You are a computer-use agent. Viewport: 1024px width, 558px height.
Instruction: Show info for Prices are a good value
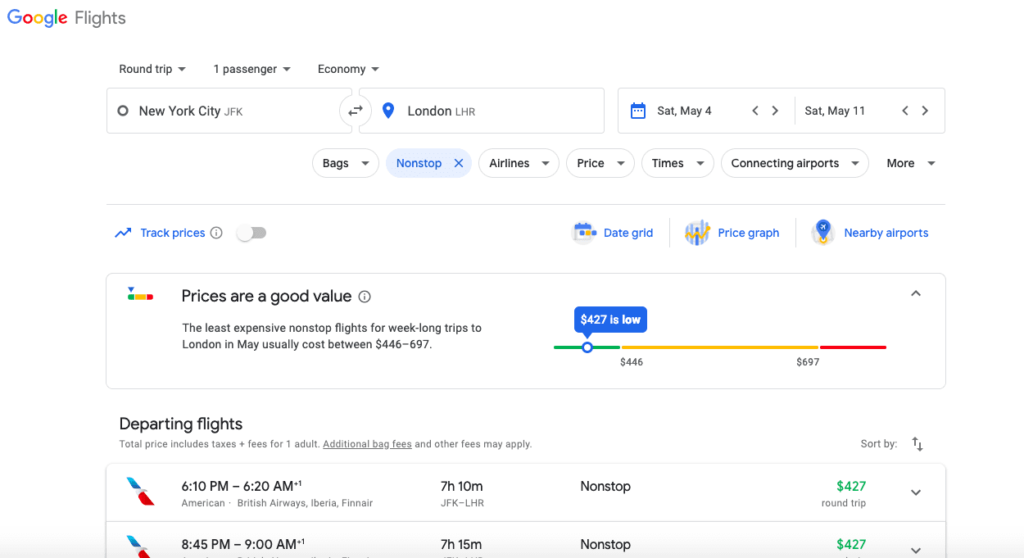(364, 297)
